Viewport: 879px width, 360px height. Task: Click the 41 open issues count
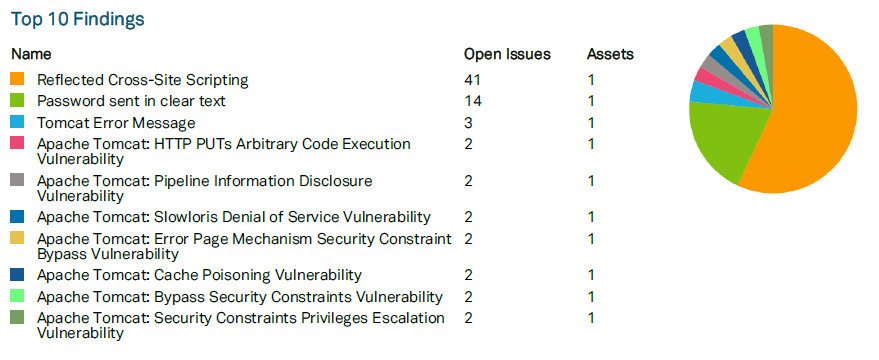(x=472, y=80)
